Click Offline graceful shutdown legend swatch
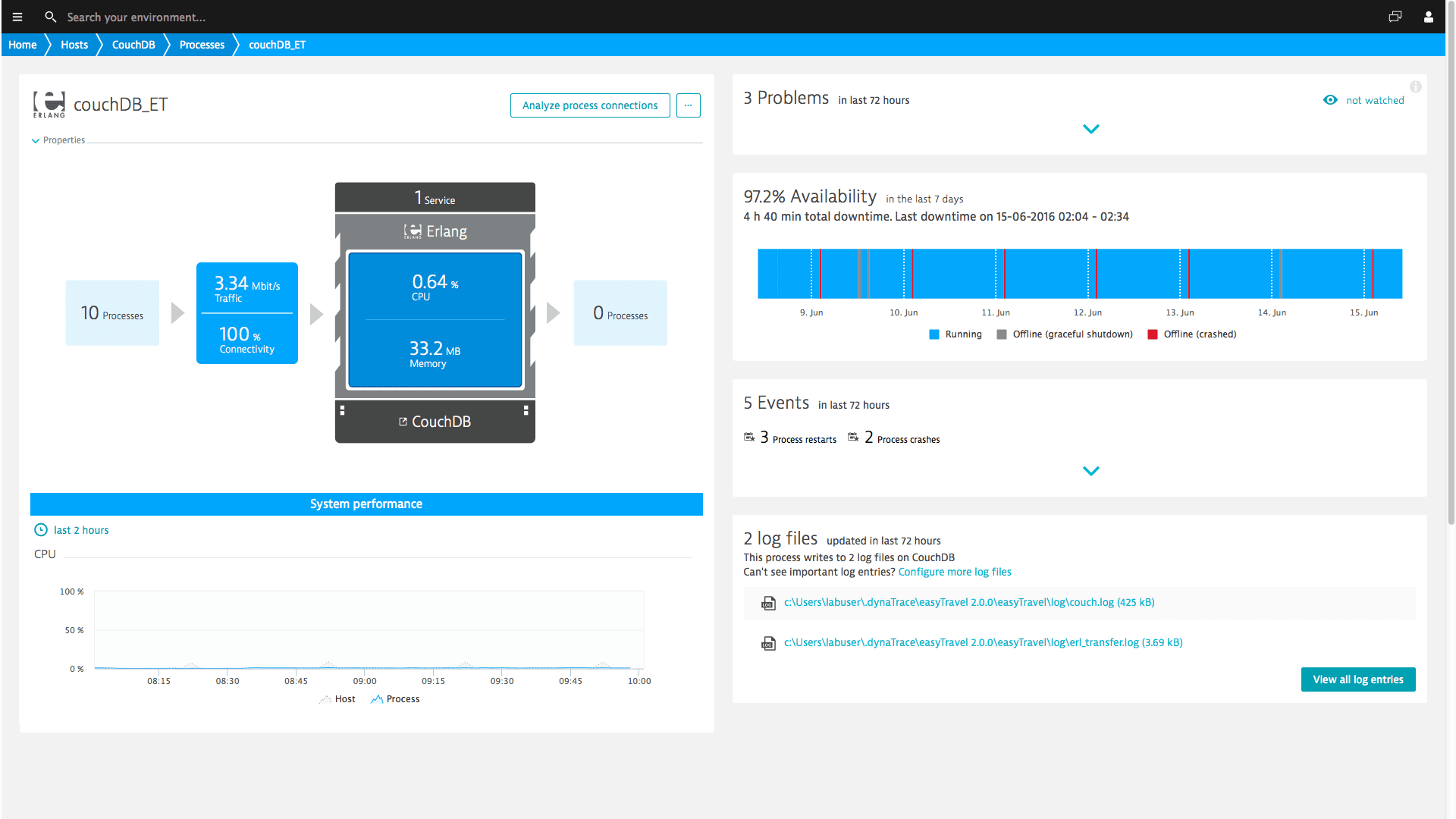The width and height of the screenshot is (1456, 819). pyautogui.click(x=1002, y=334)
